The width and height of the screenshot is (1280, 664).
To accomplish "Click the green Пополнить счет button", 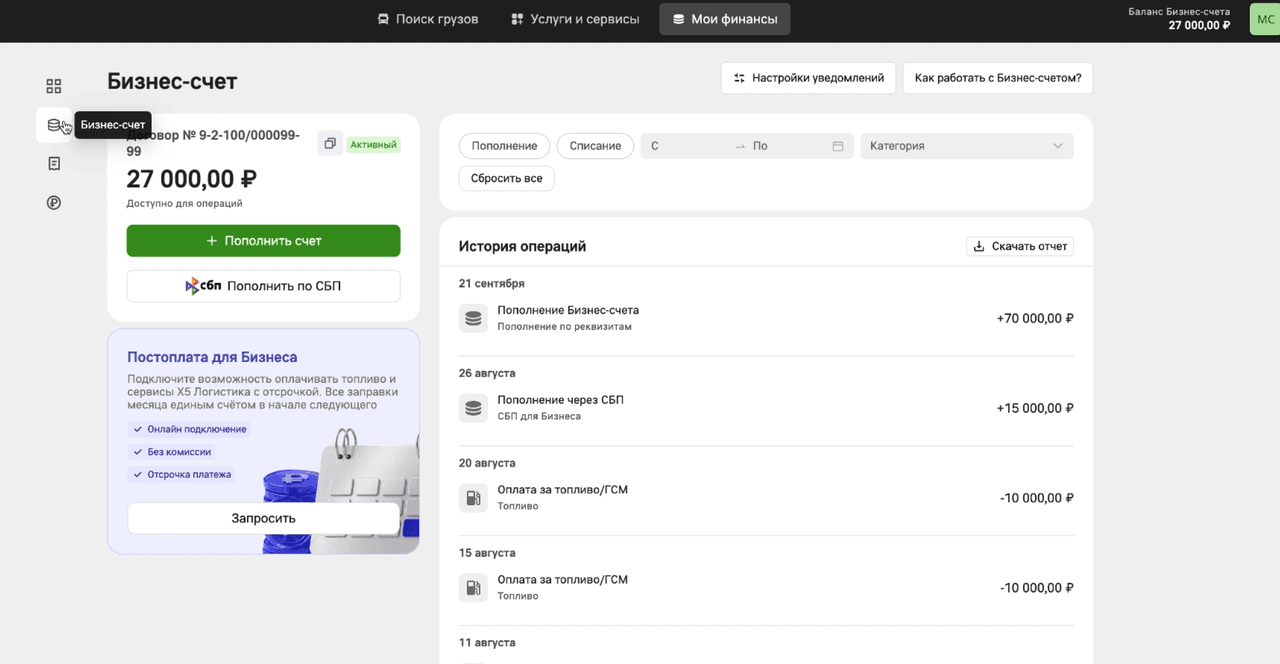I will [x=263, y=241].
